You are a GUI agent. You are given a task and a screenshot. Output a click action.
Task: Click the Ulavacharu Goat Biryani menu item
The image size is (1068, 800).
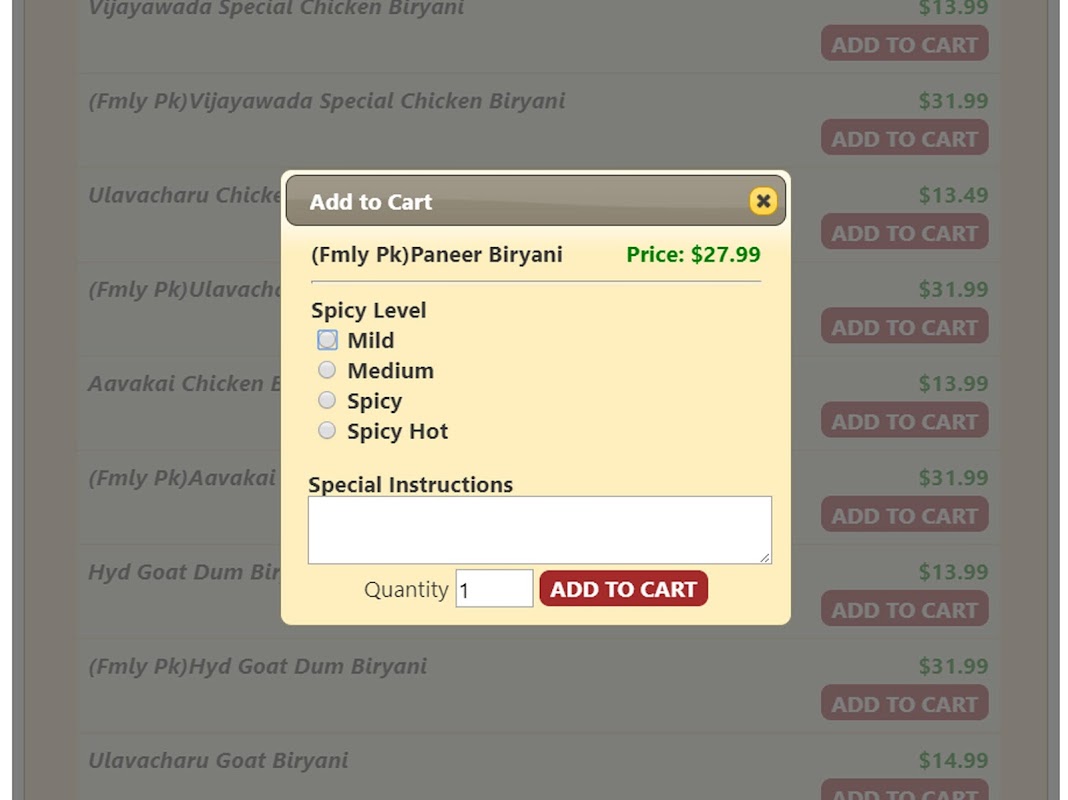pyautogui.click(x=218, y=760)
